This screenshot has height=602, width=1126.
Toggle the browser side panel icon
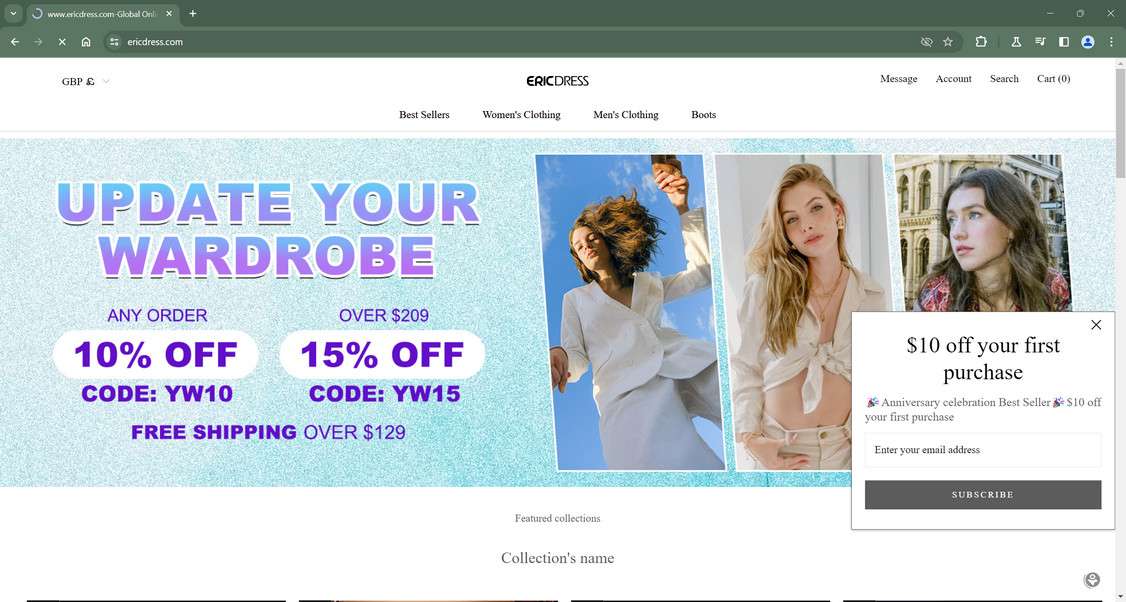pos(1064,42)
